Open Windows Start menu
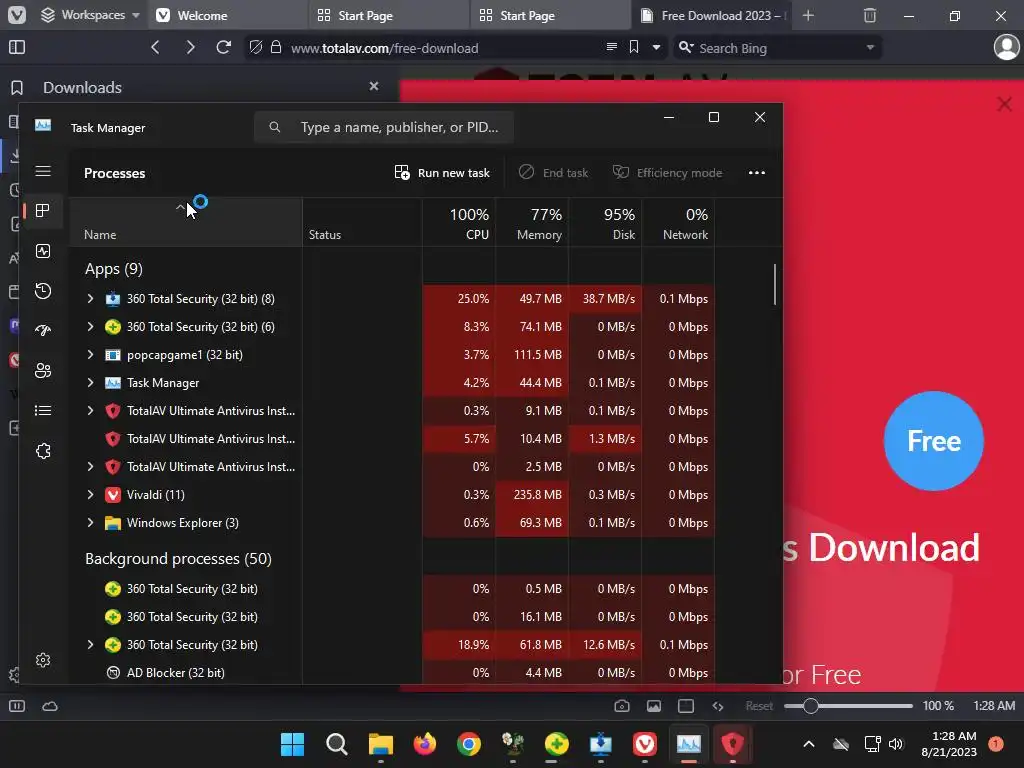The image size is (1024, 768). (x=293, y=744)
